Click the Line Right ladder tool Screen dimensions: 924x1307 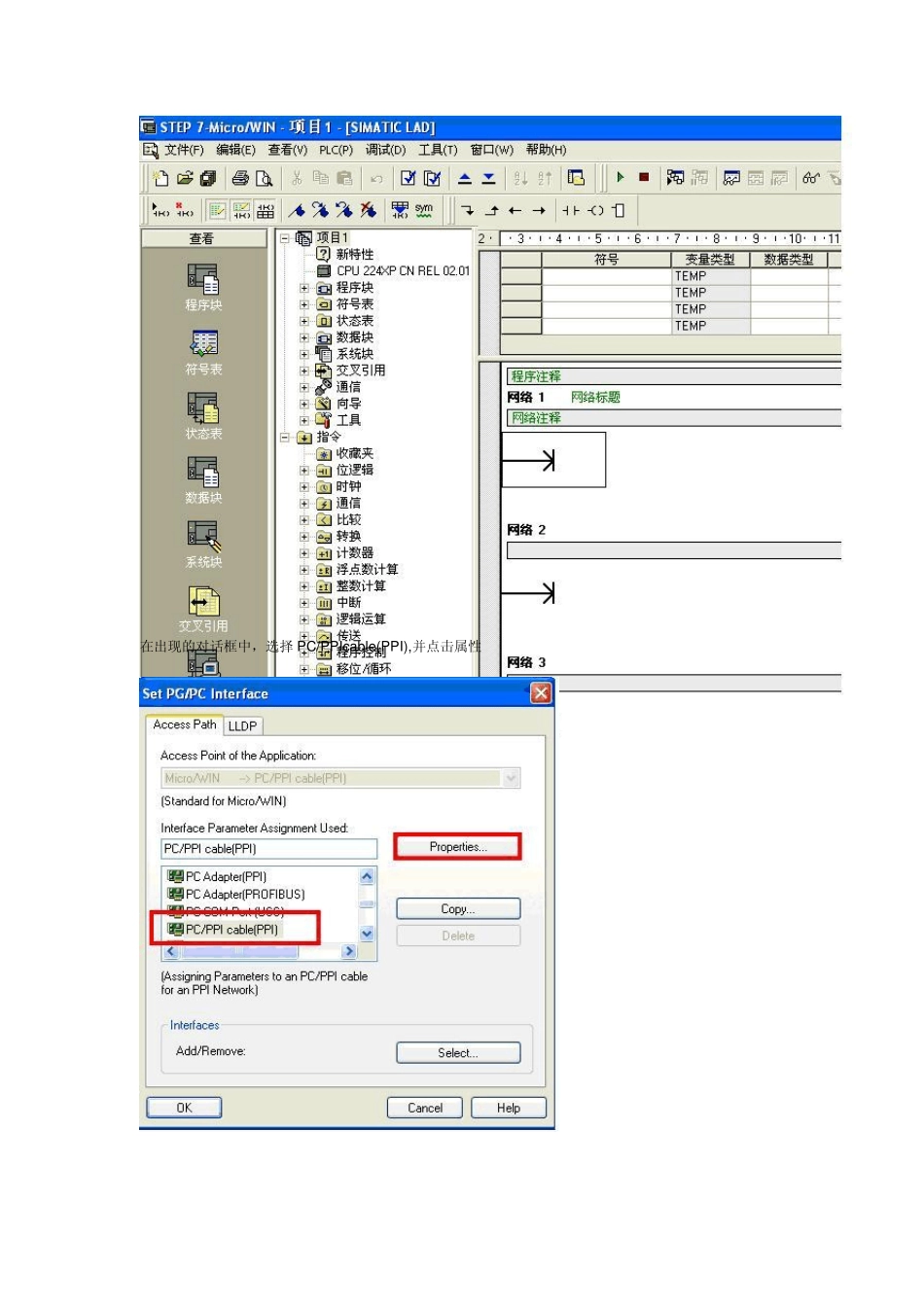[x=539, y=210]
